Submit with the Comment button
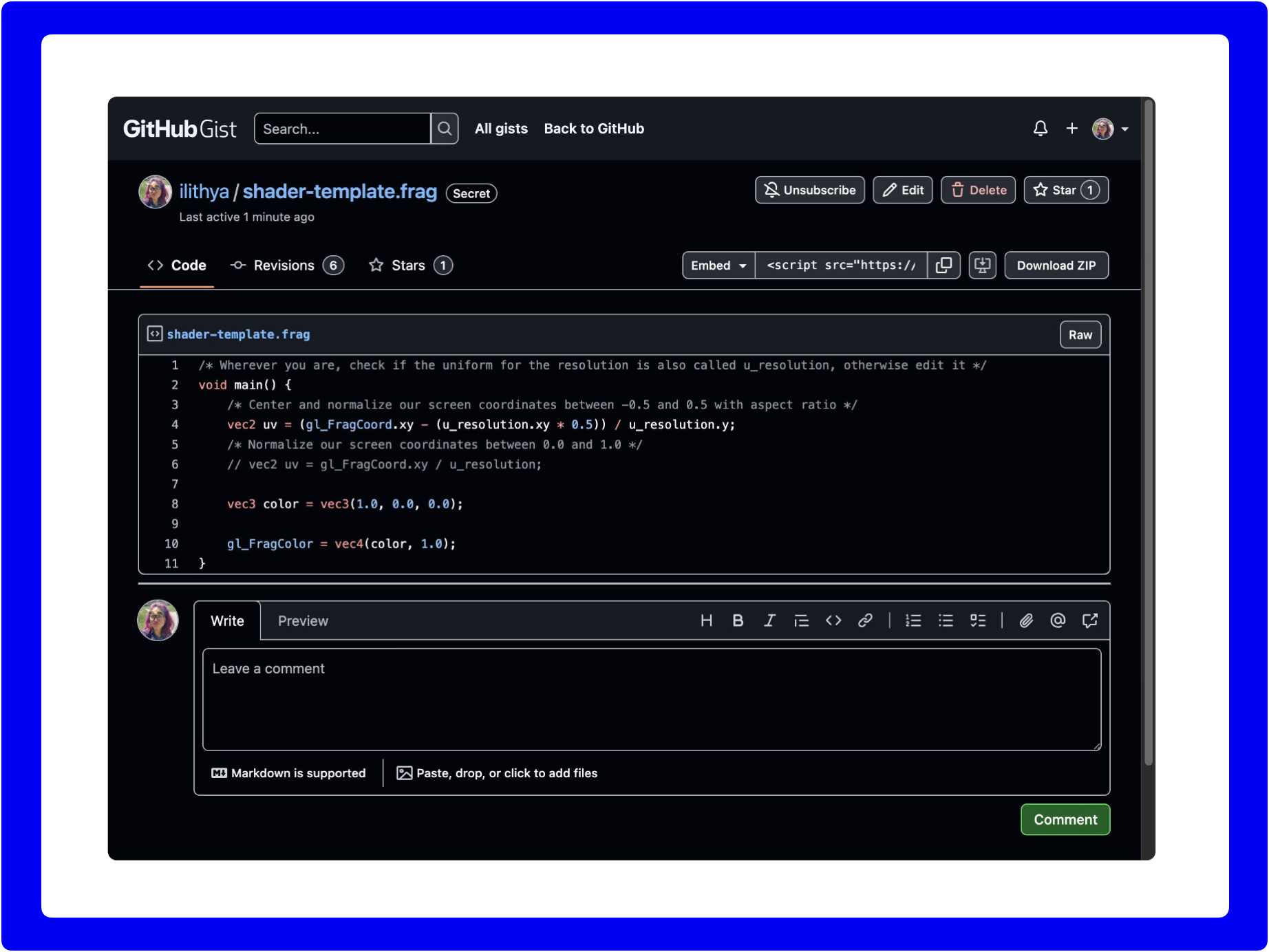 tap(1065, 819)
